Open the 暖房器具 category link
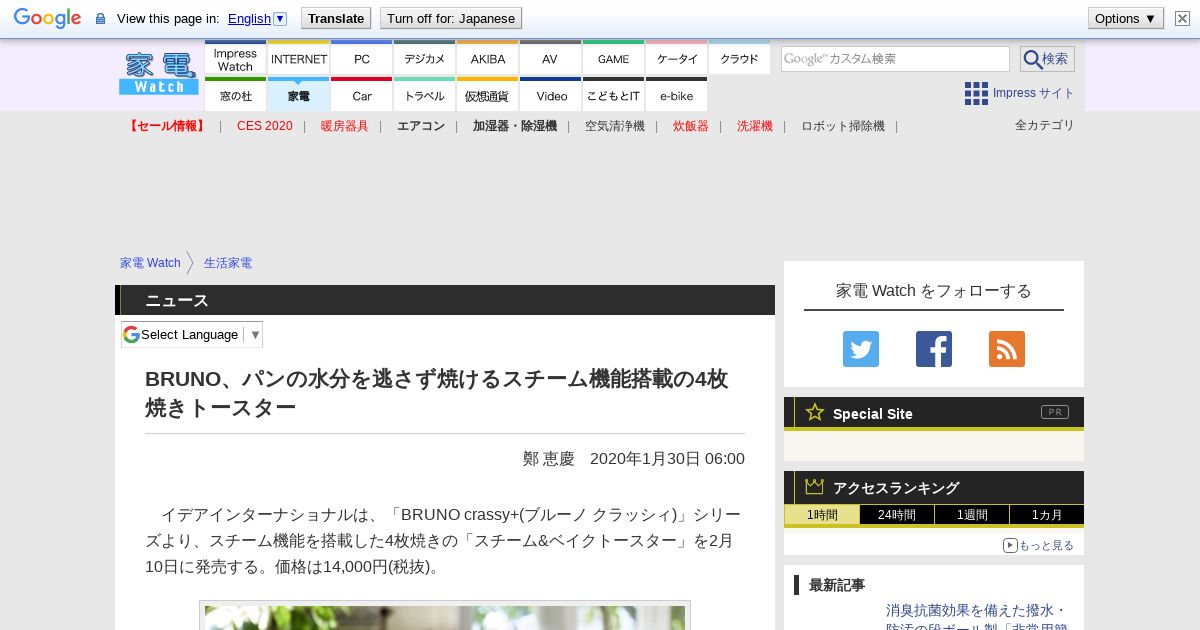 click(x=345, y=126)
